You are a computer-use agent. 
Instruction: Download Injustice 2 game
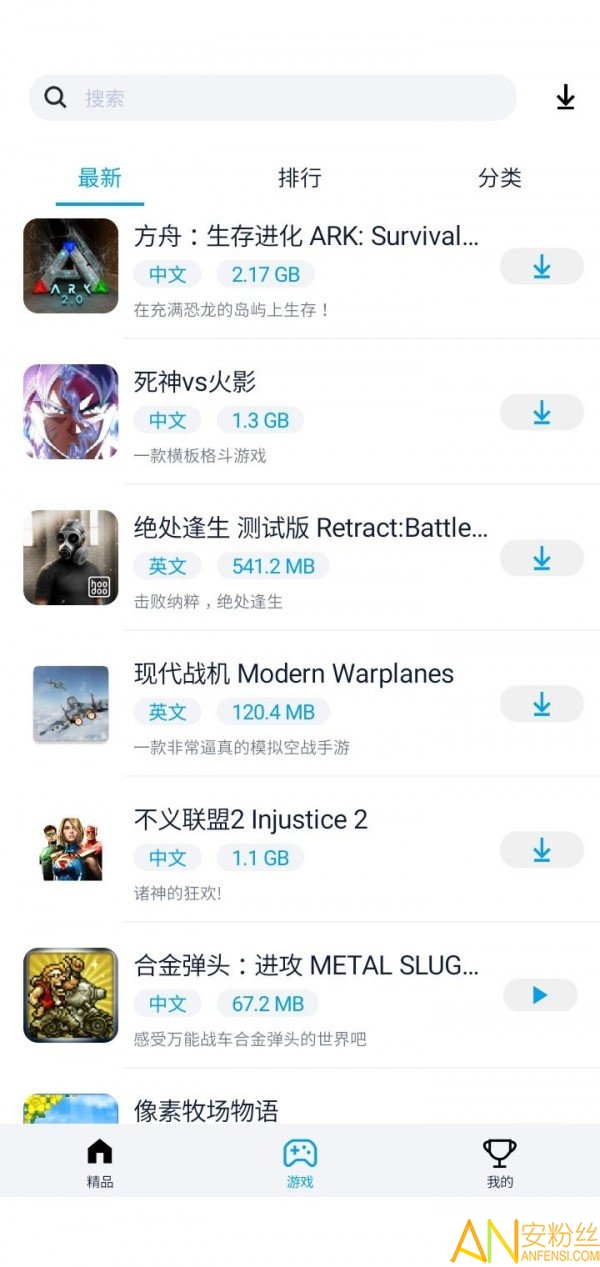(541, 850)
